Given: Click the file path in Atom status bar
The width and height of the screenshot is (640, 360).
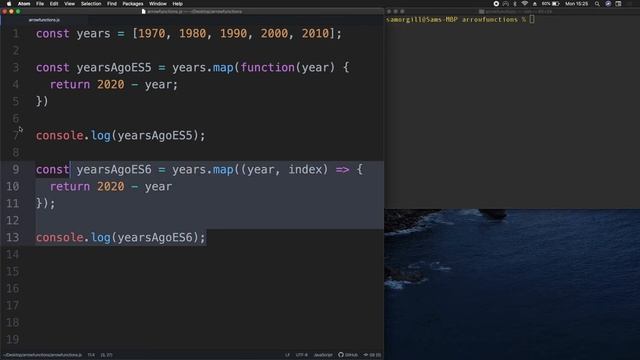Looking at the screenshot, I should click(43, 355).
